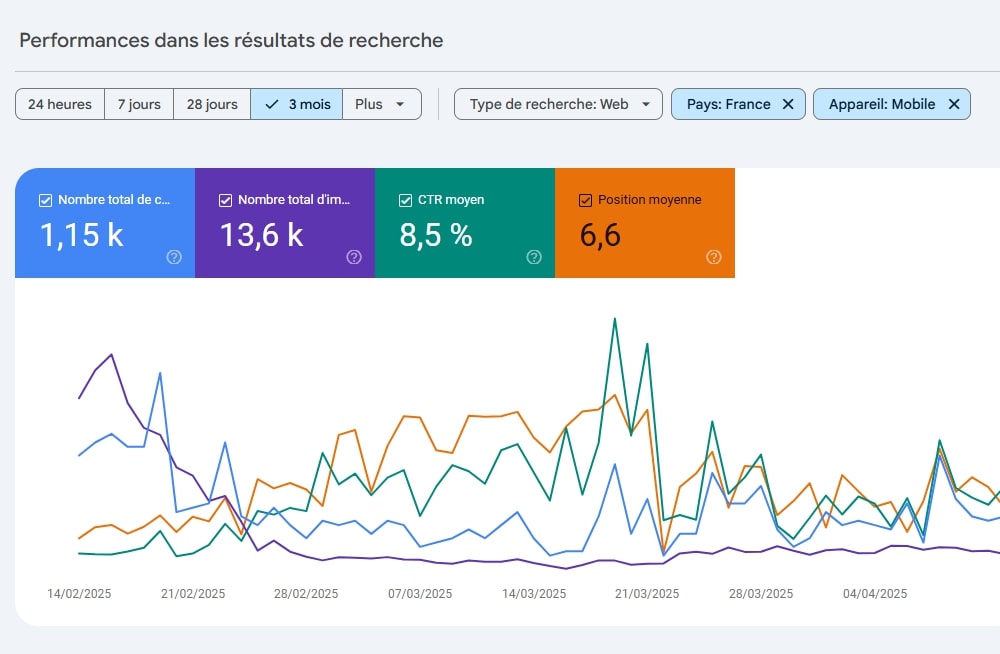Select the blue clicks metric card
Screen dimensions: 1000x654
105,223
